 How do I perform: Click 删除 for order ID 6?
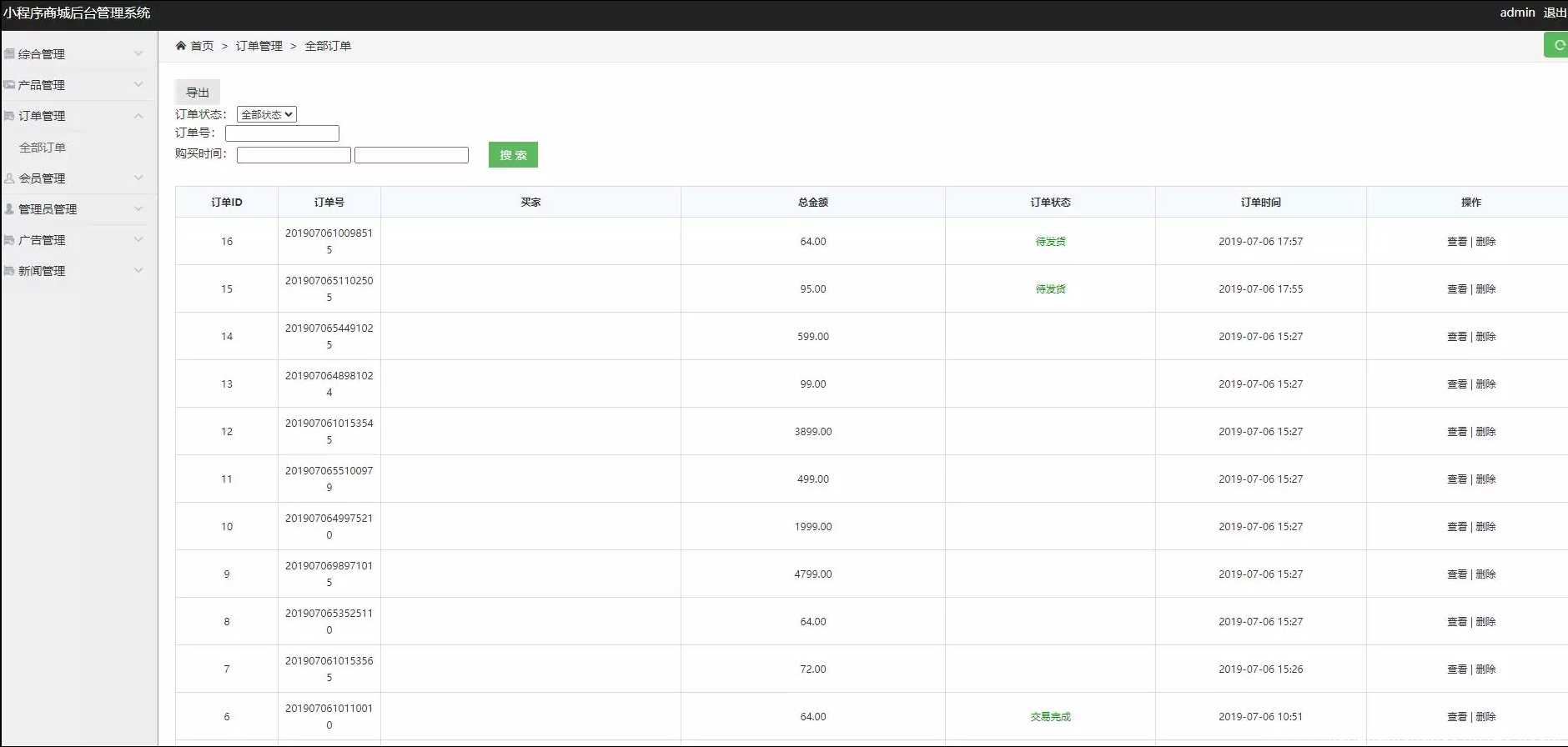click(1485, 717)
